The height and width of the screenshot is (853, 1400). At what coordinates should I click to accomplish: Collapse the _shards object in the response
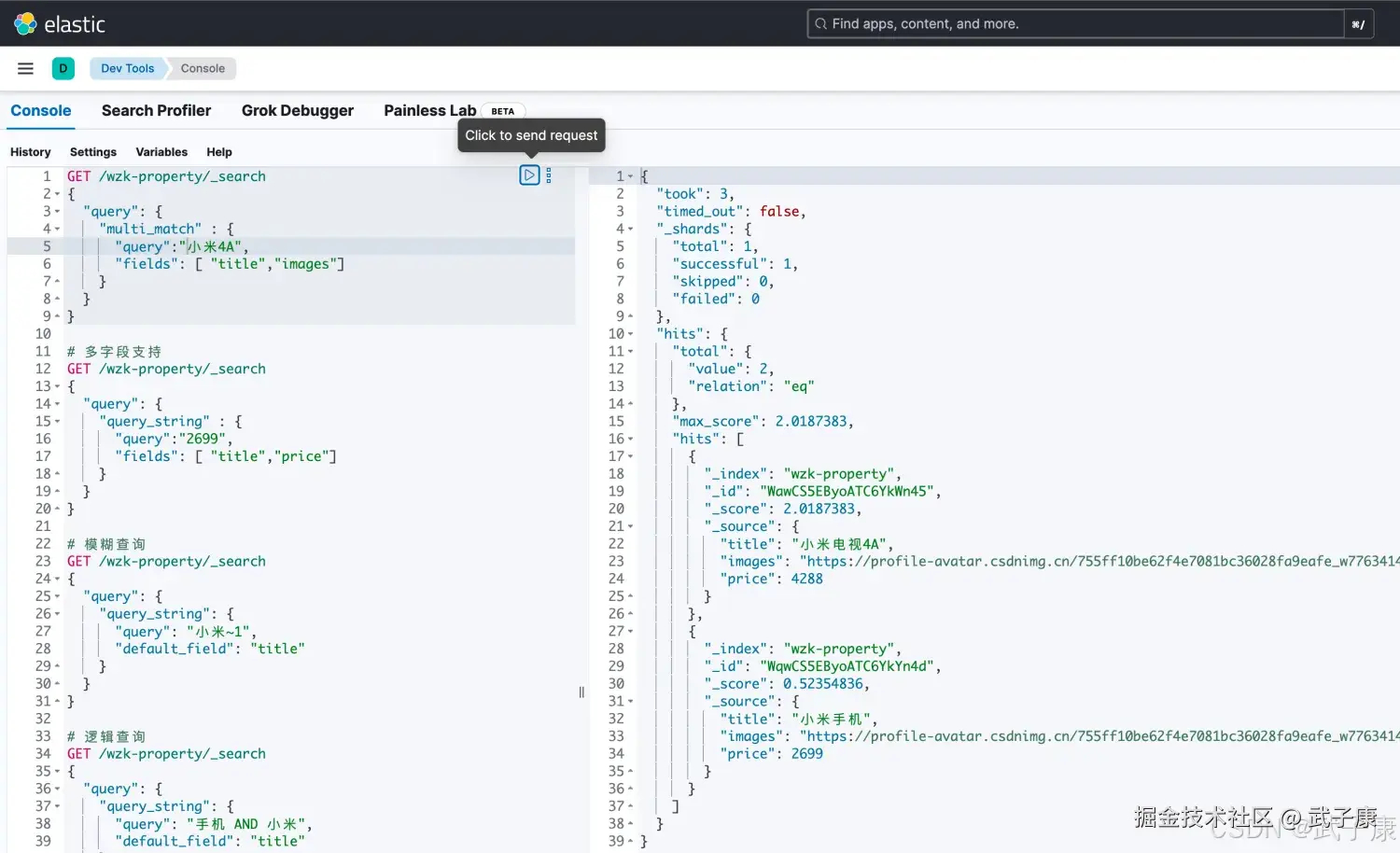click(630, 228)
